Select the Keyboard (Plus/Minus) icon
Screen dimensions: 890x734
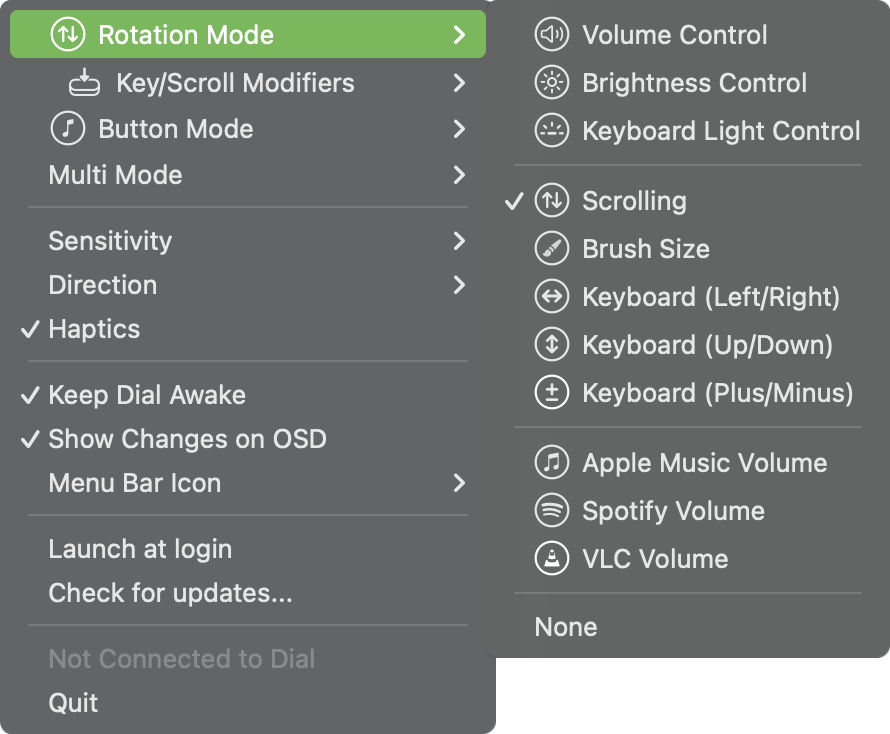point(551,393)
